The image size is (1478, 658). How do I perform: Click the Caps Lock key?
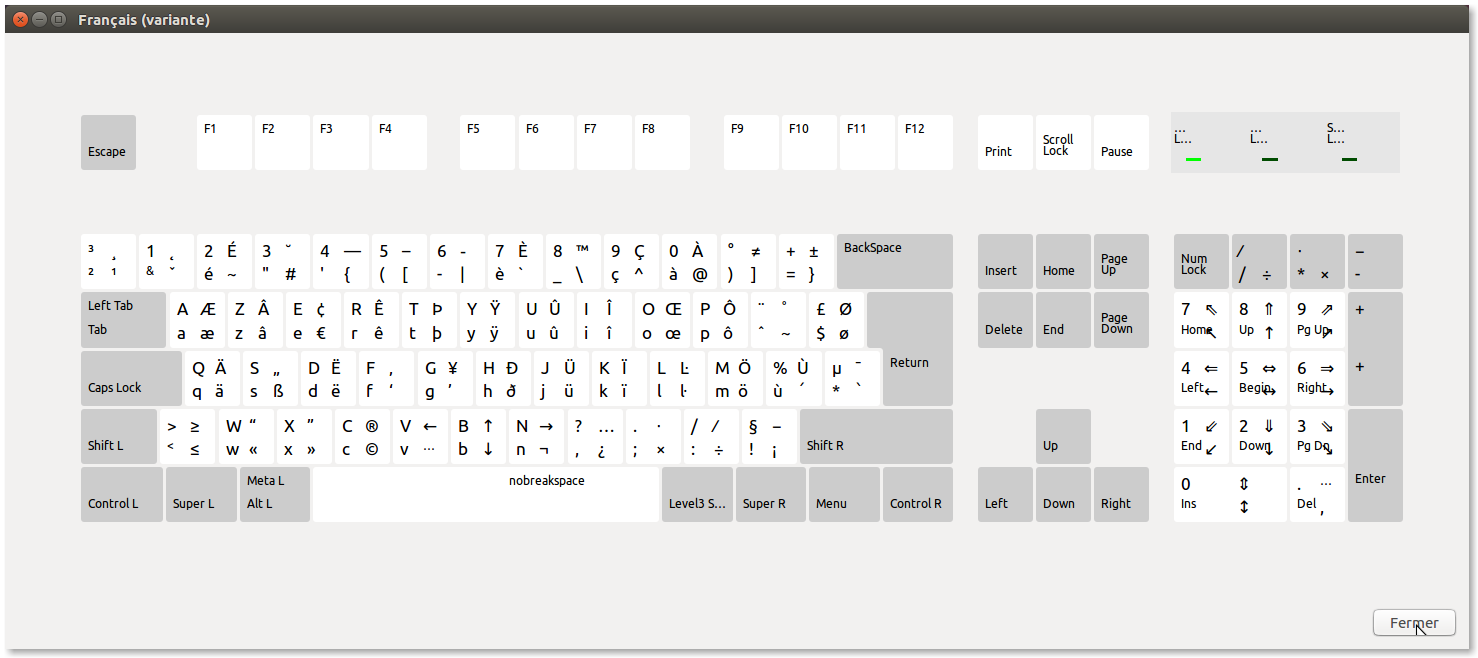click(131, 377)
